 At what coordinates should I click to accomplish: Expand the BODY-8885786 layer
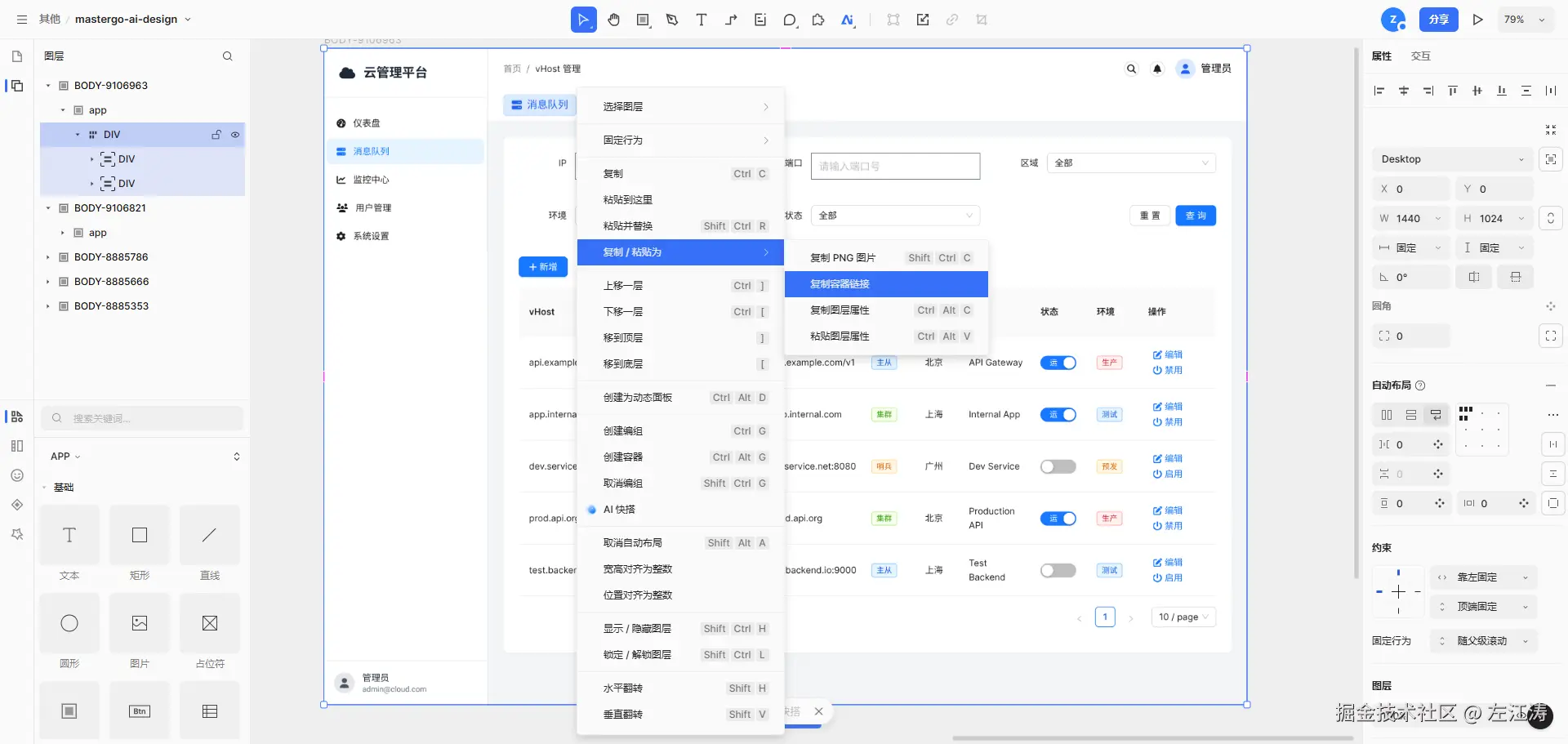(x=48, y=257)
